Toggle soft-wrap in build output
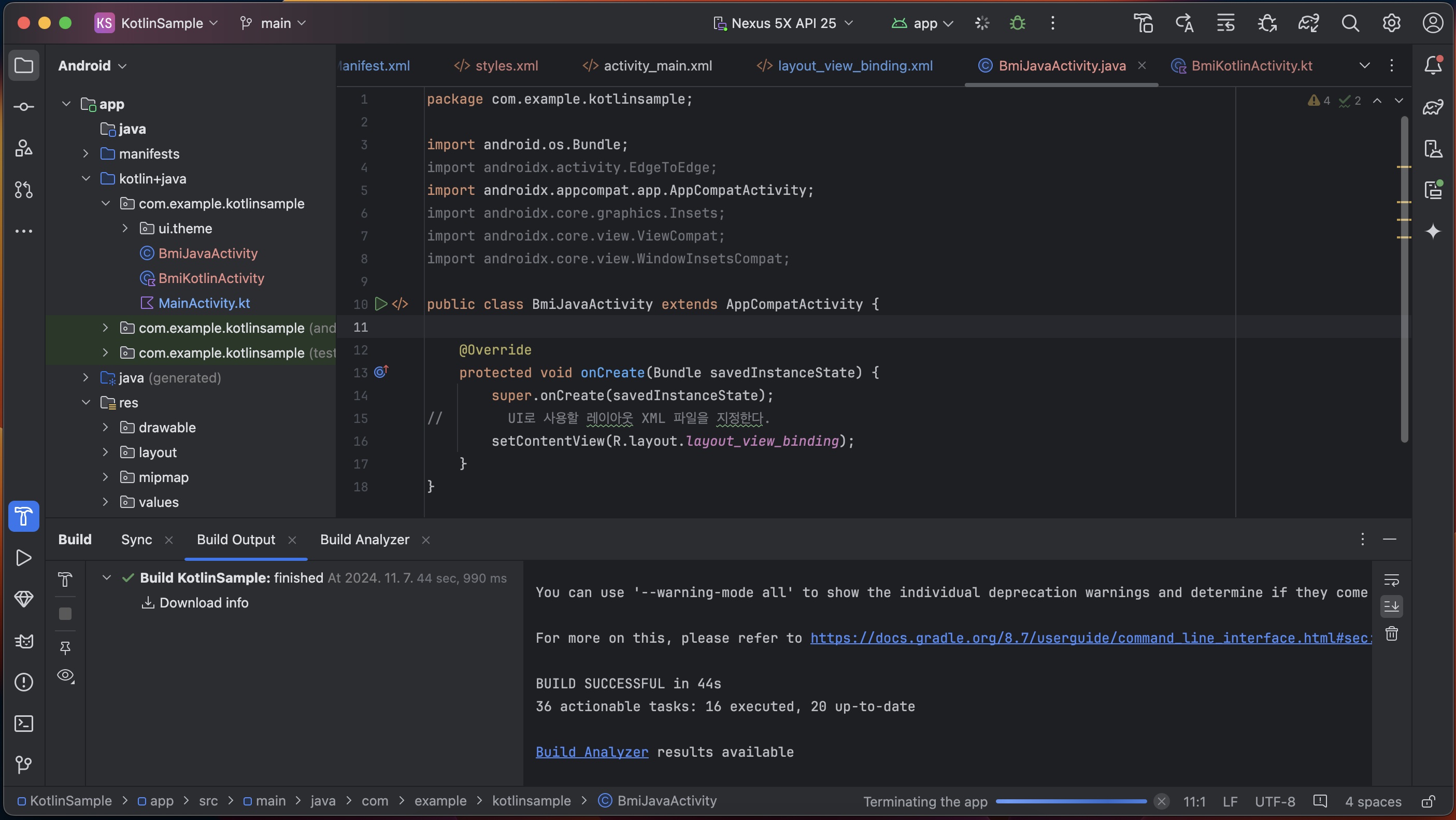Image resolution: width=1456 pixels, height=820 pixels. coord(1392,580)
